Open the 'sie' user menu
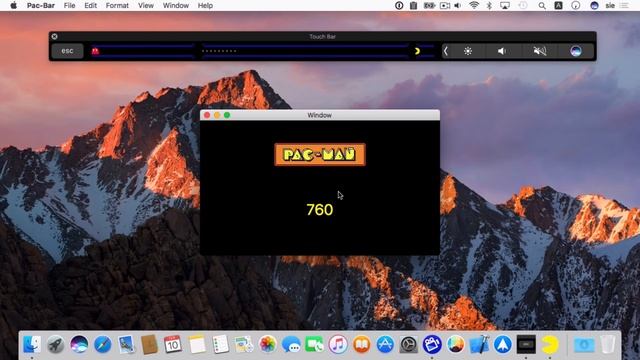 point(610,5)
